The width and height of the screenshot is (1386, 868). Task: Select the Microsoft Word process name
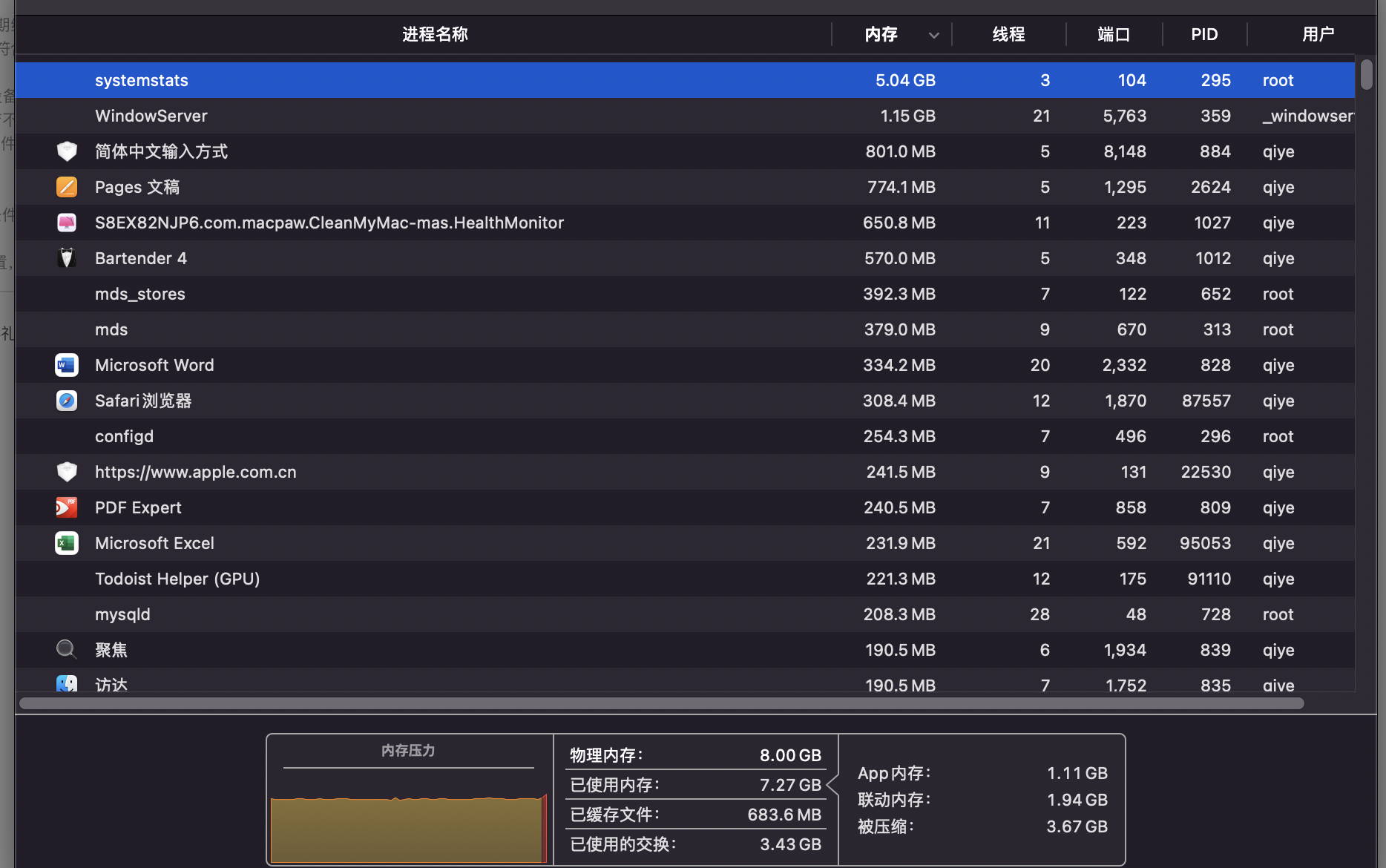coord(154,365)
